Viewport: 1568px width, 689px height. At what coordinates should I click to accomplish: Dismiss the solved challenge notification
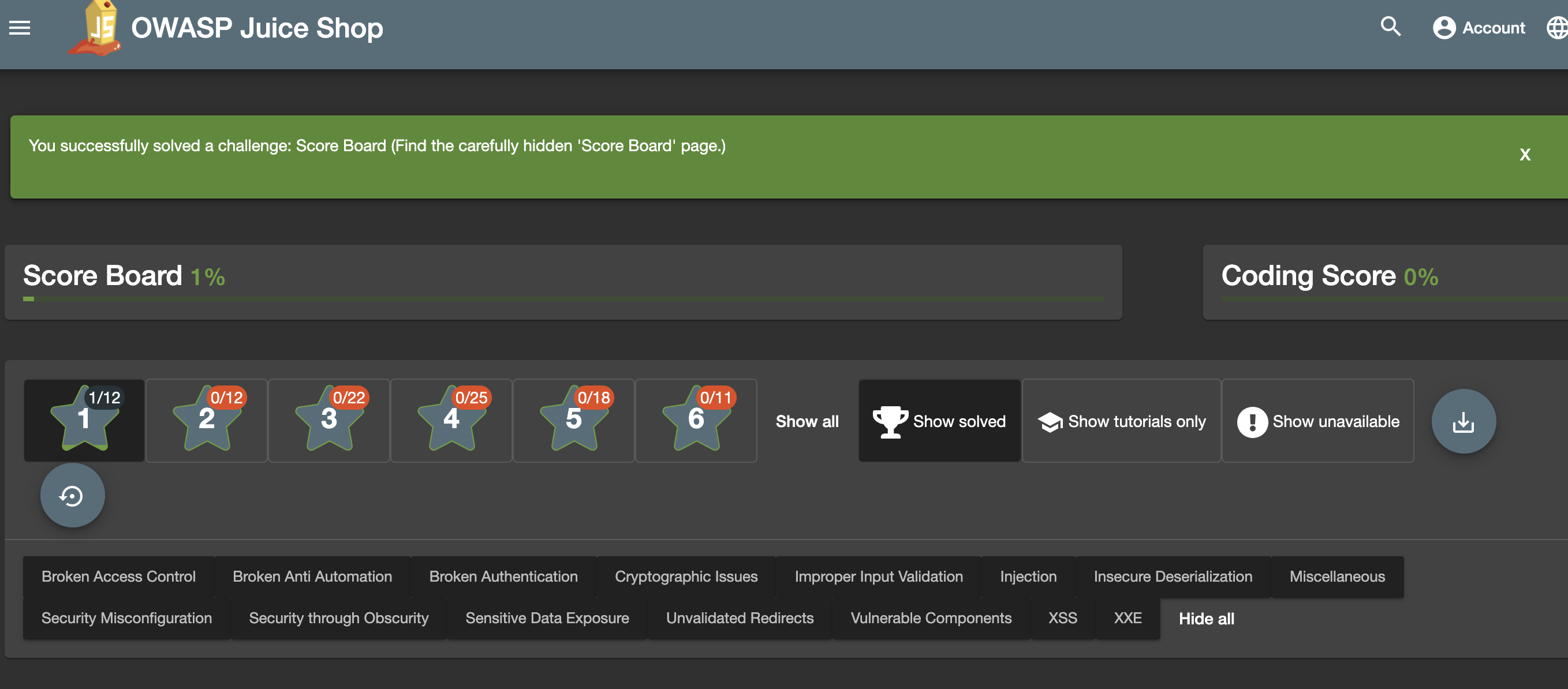(x=1524, y=155)
